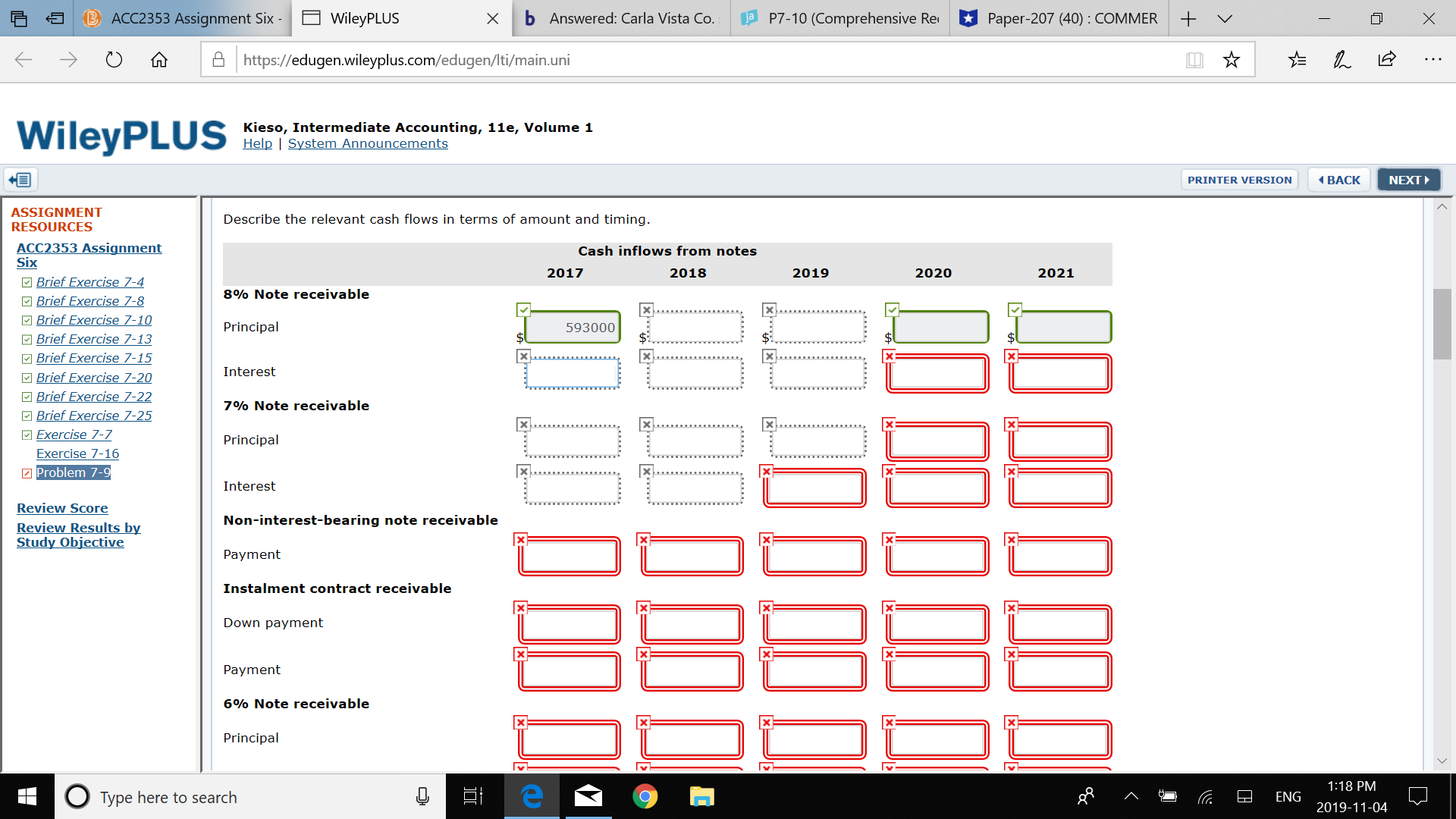Expand Brief Exercise 7-22 link
The width and height of the screenshot is (1456, 819).
tap(90, 396)
